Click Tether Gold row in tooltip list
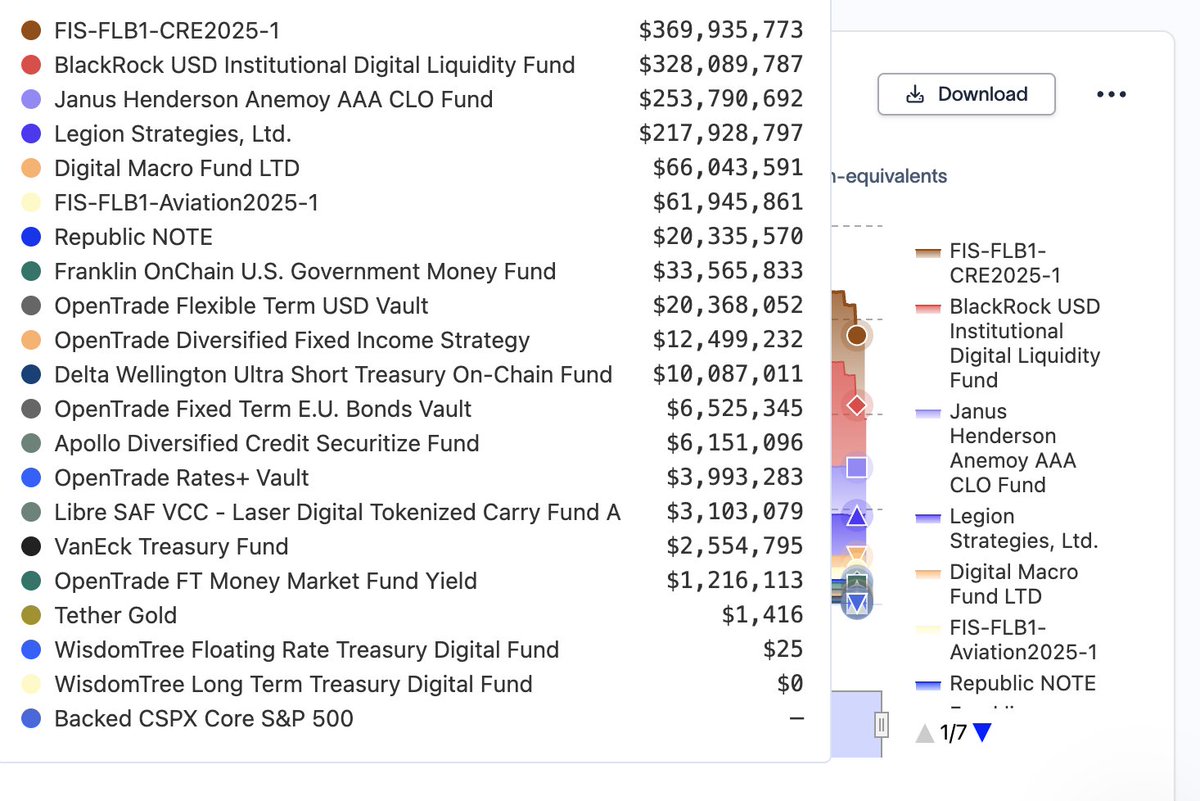This screenshot has width=1200, height=801. tap(115, 615)
